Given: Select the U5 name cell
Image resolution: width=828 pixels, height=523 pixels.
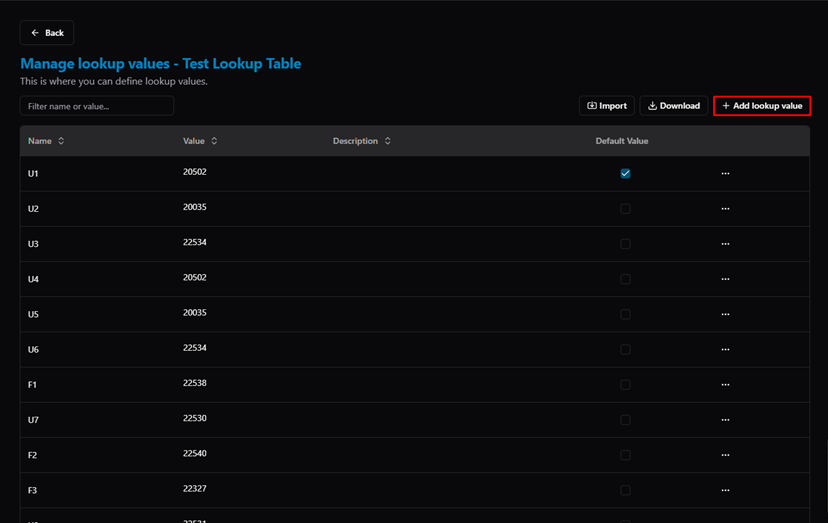Looking at the screenshot, I should pyautogui.click(x=33, y=314).
